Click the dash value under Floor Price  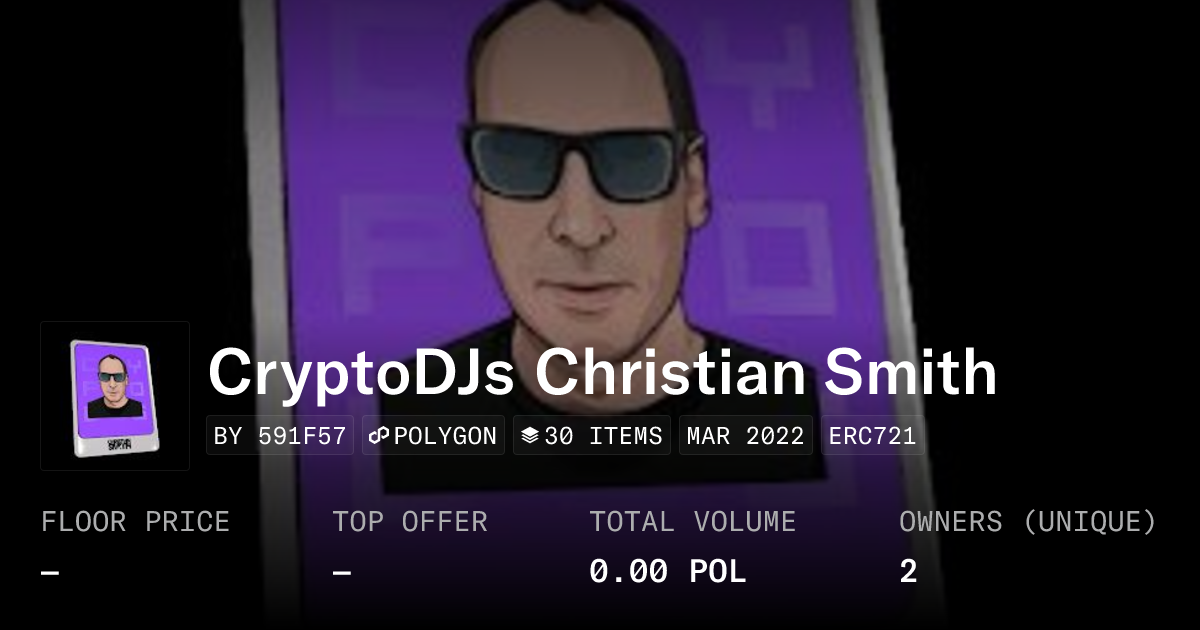coord(50,573)
